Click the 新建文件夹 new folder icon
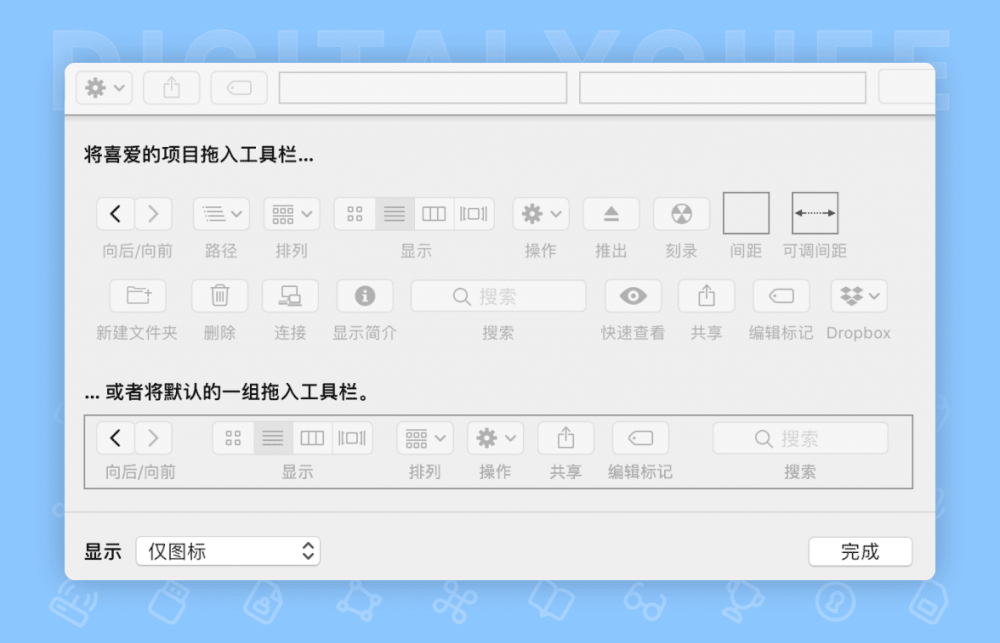 pos(138,296)
